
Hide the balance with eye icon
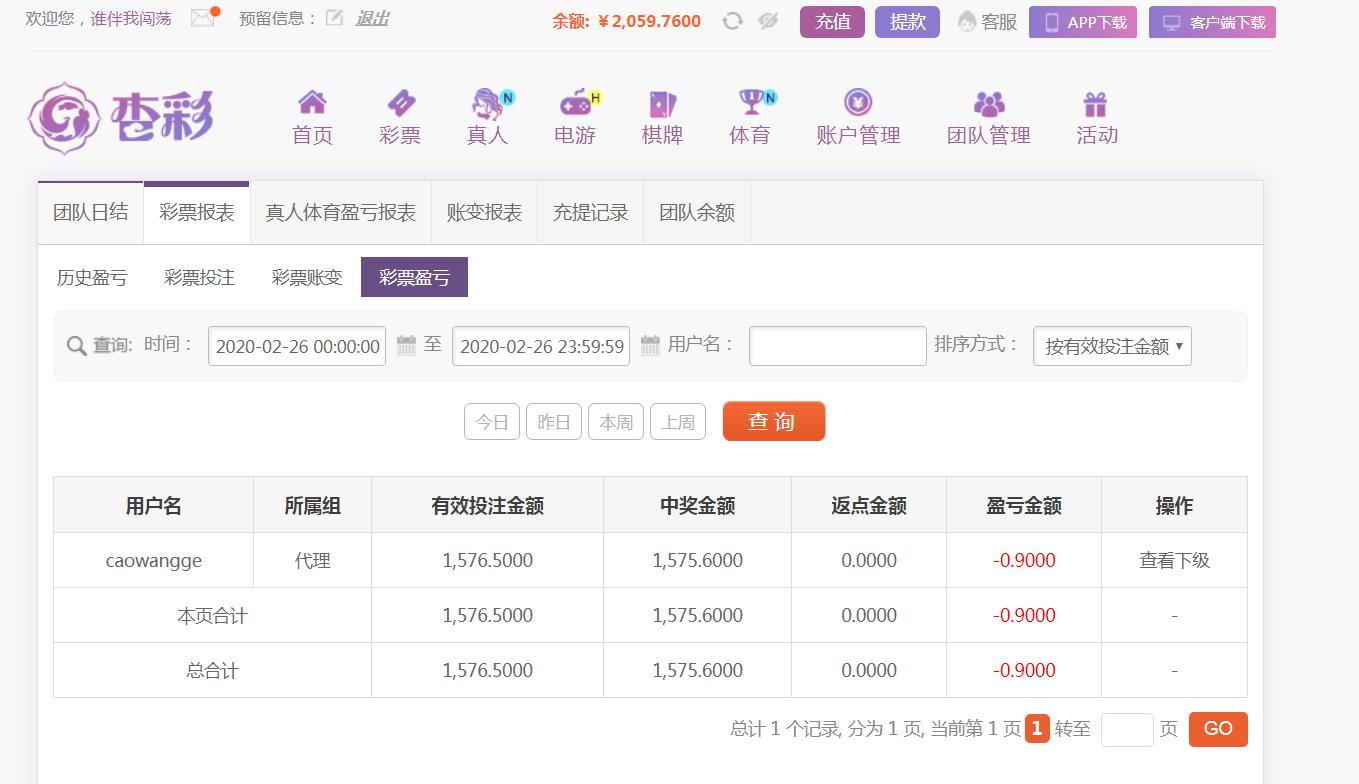[x=768, y=21]
